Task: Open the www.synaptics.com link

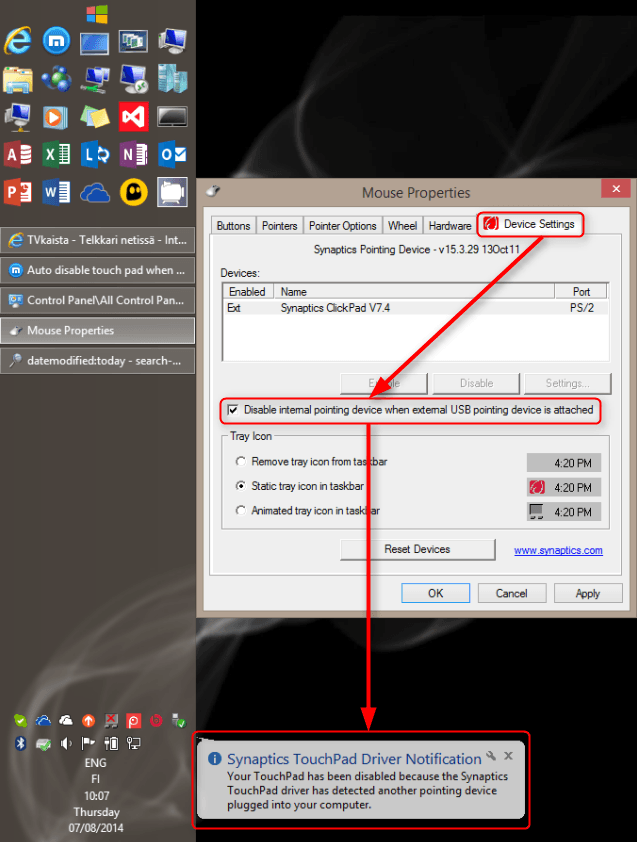Action: 558,550
